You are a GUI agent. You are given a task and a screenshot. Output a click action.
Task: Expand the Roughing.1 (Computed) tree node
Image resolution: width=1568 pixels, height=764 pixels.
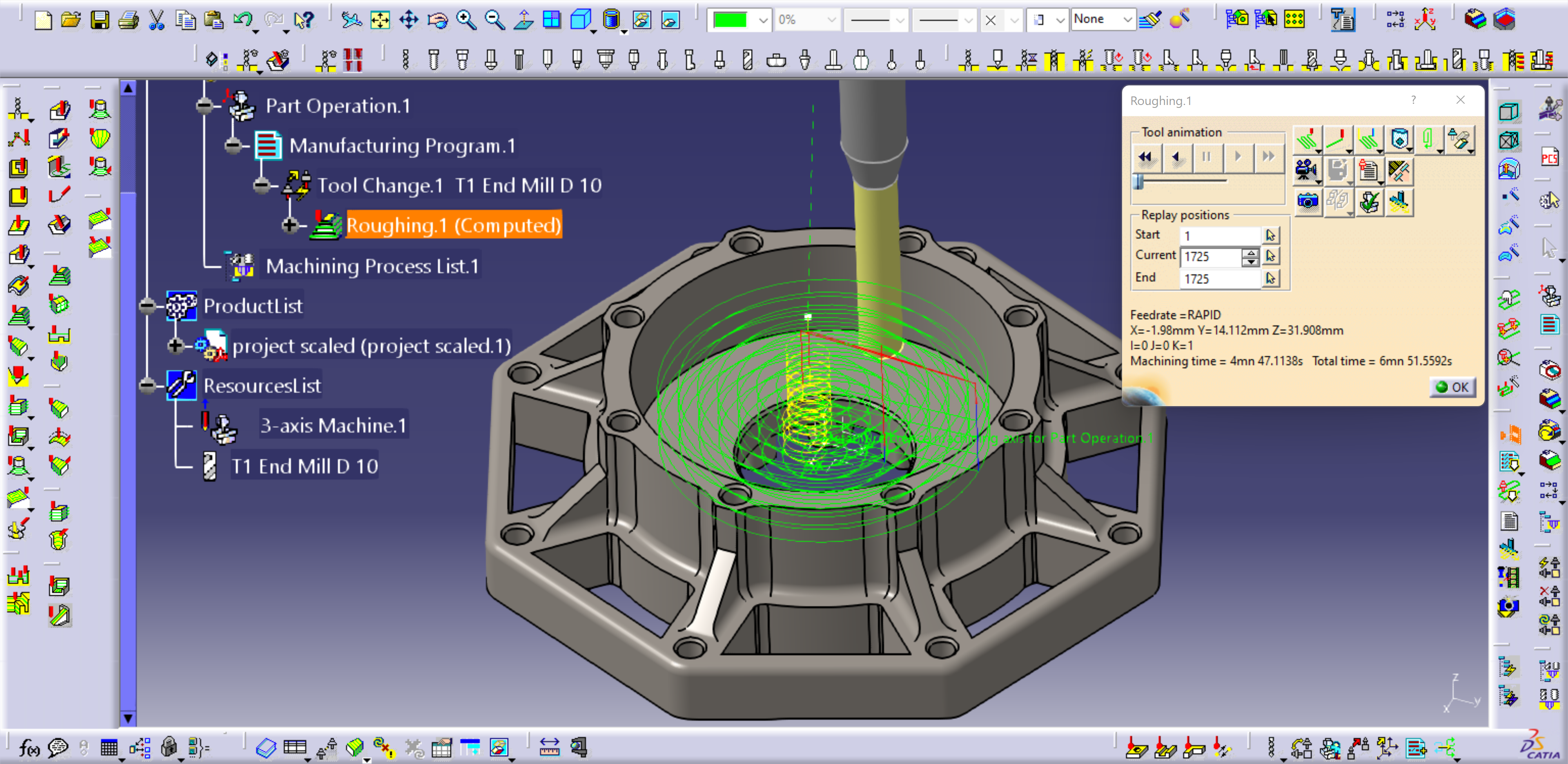tap(289, 226)
